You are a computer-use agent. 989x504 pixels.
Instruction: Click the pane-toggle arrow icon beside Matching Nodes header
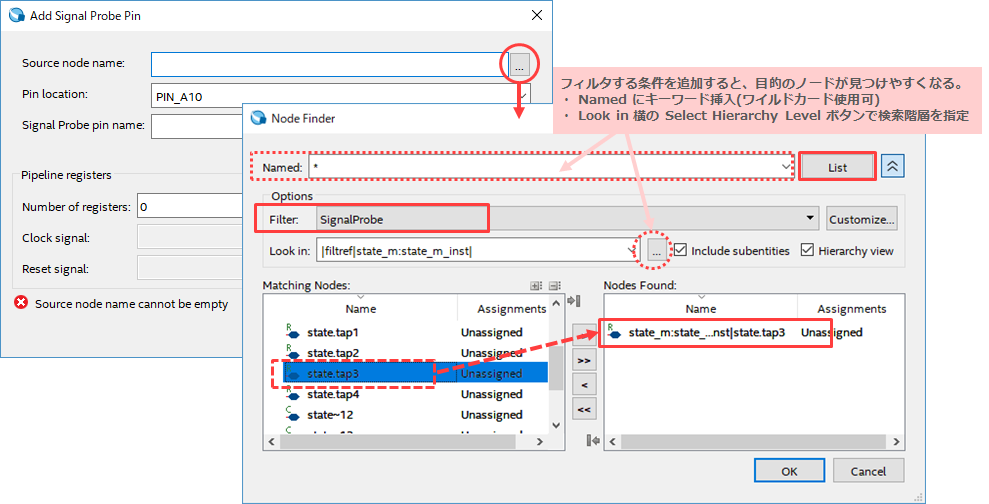[x=574, y=300]
